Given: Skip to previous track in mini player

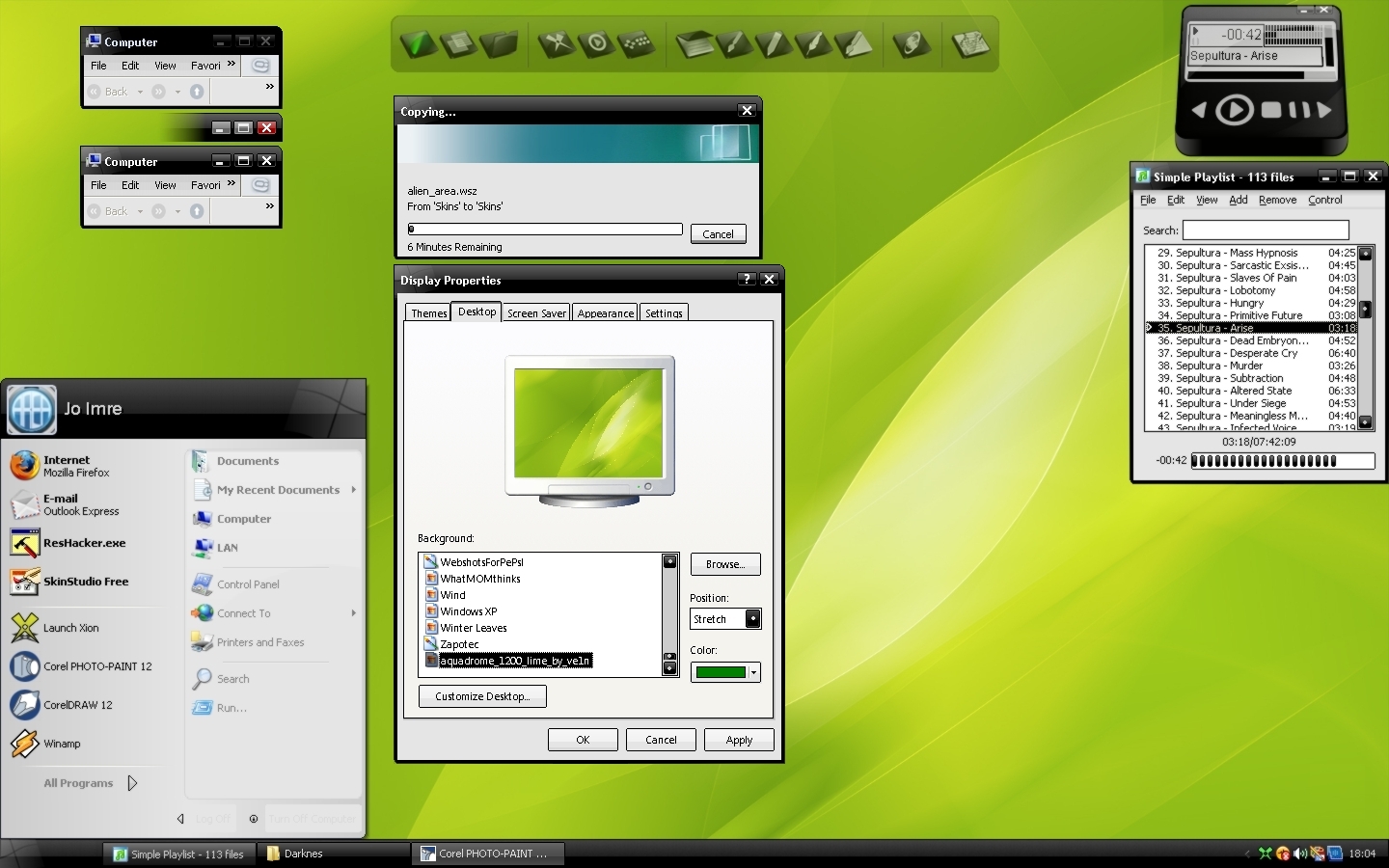Looking at the screenshot, I should pos(1199,110).
